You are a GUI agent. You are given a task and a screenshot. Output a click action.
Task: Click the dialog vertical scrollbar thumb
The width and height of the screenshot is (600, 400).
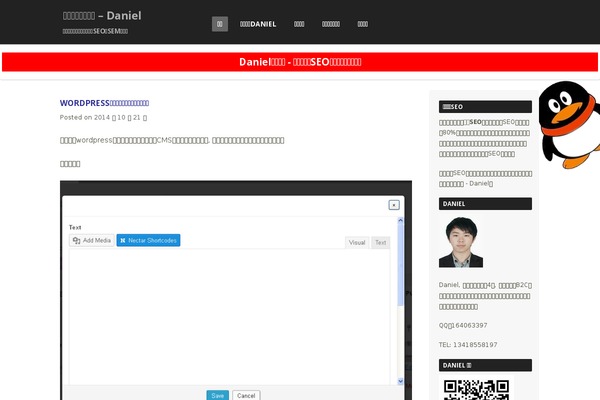pos(401,265)
